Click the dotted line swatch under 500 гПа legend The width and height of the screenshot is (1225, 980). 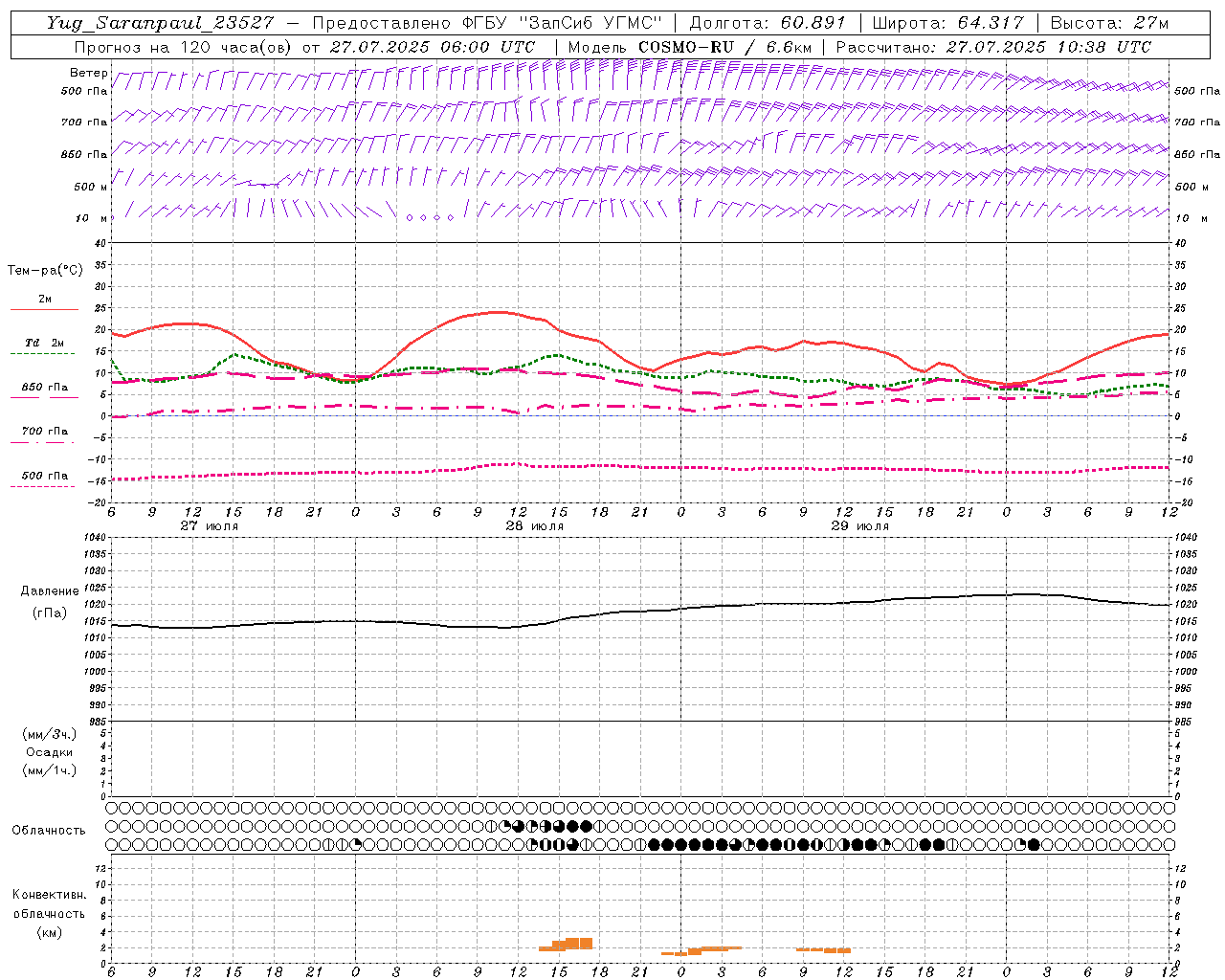pyautogui.click(x=44, y=486)
